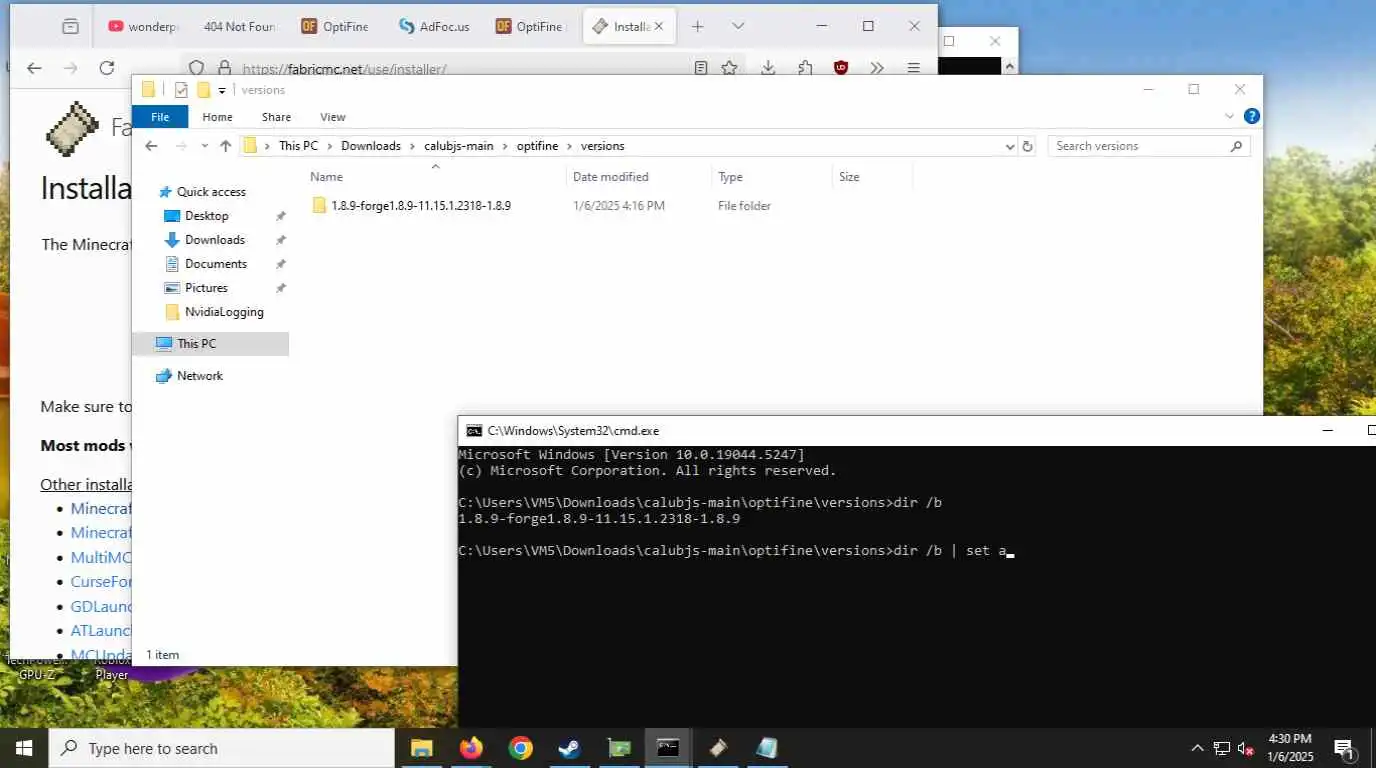Expand the address bar history dropdown
Image resolution: width=1376 pixels, height=768 pixels.
pyautogui.click(x=1009, y=146)
